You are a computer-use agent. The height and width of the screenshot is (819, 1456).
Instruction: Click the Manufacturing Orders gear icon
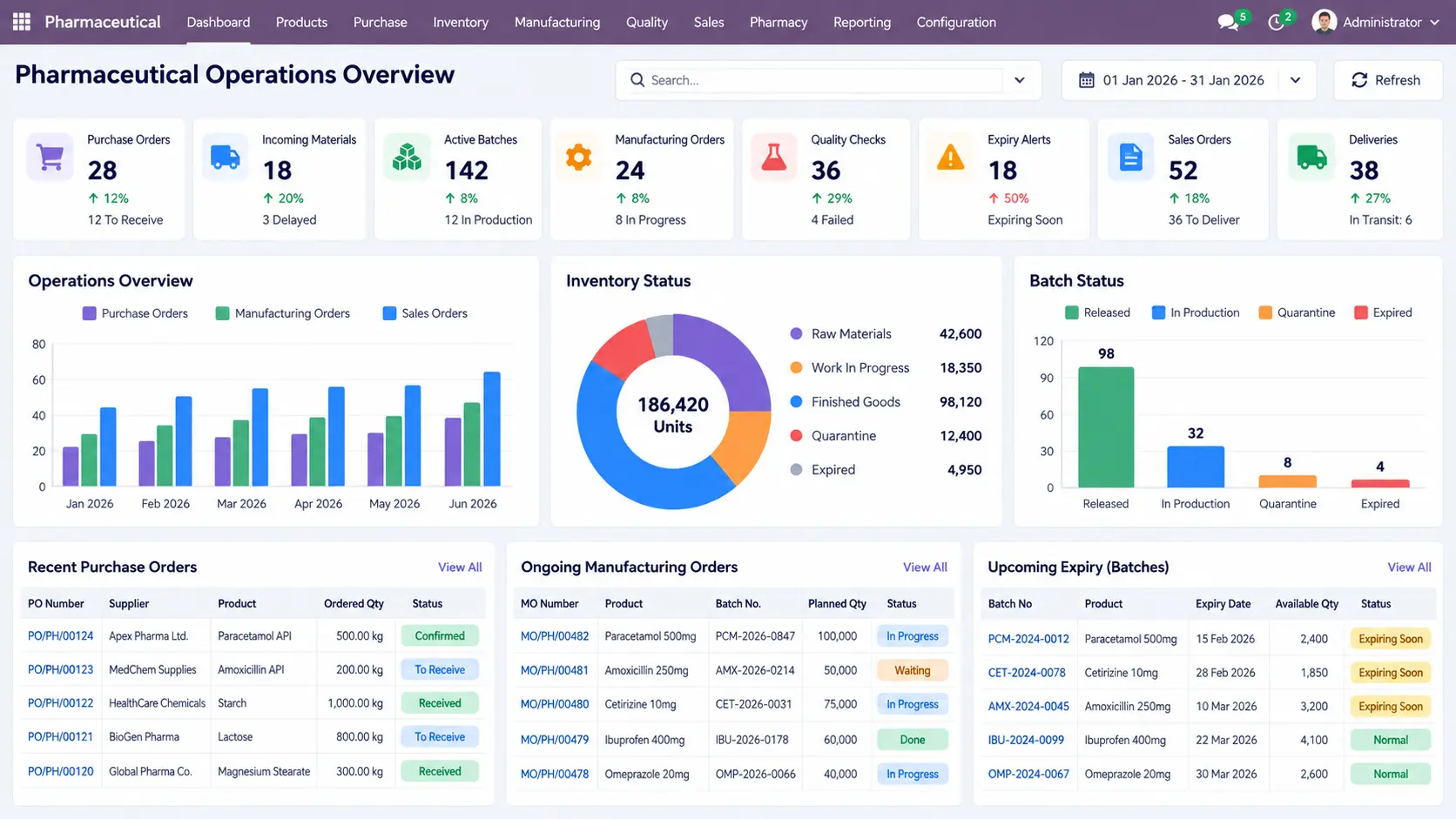(578, 158)
